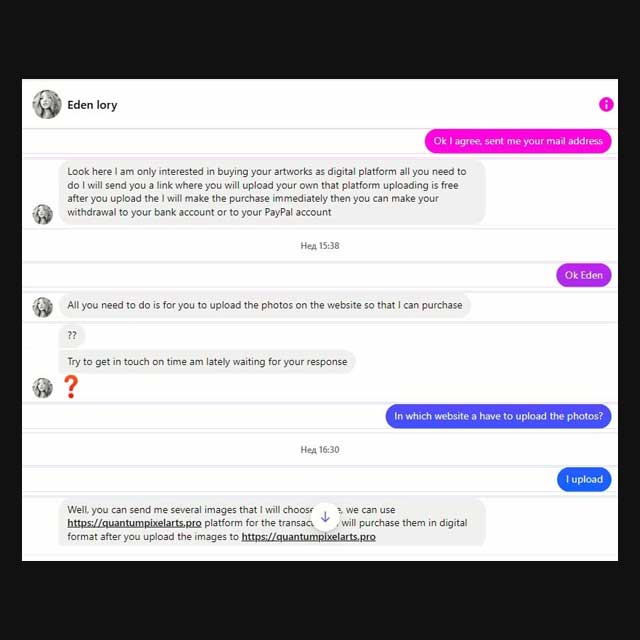Click the 'I upload' message bubble
Image resolution: width=640 pixels, height=640 pixels.
[x=584, y=479]
